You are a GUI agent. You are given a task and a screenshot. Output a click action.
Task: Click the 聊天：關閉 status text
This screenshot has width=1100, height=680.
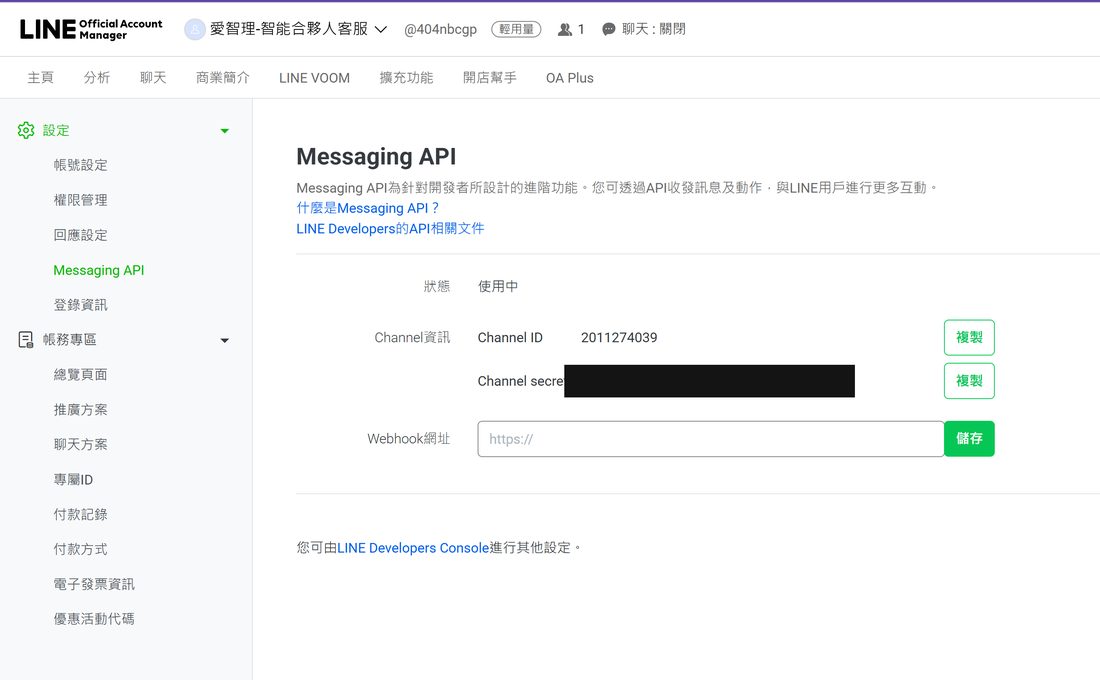click(x=653, y=29)
